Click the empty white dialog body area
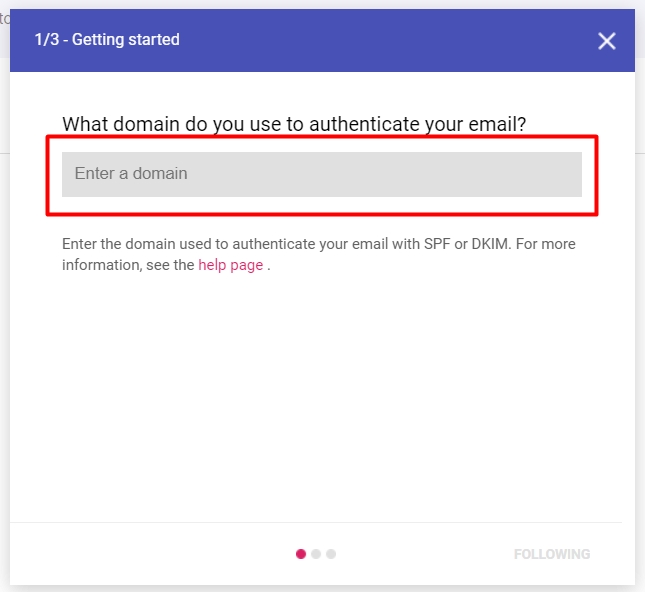 [x=321, y=400]
